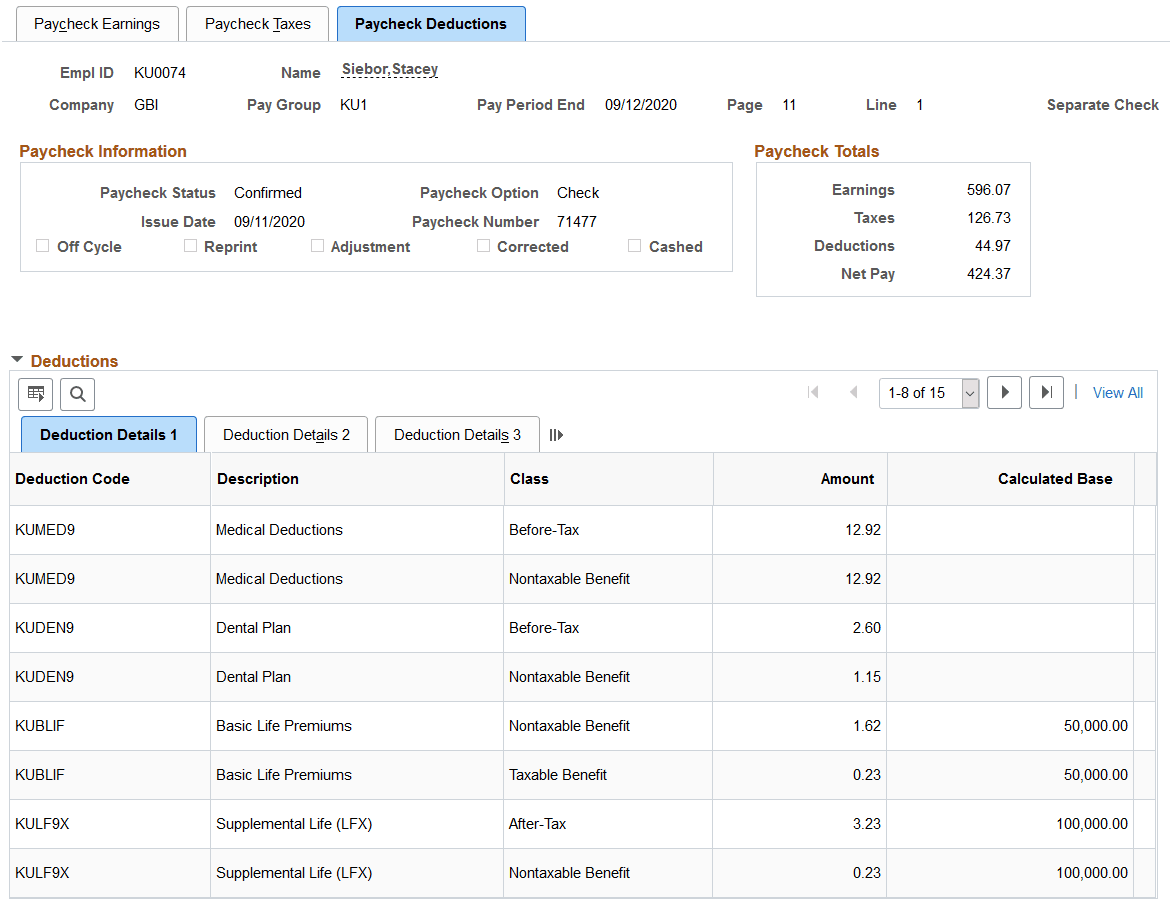
Task: Open the Paycheck Taxes tab
Action: [257, 22]
